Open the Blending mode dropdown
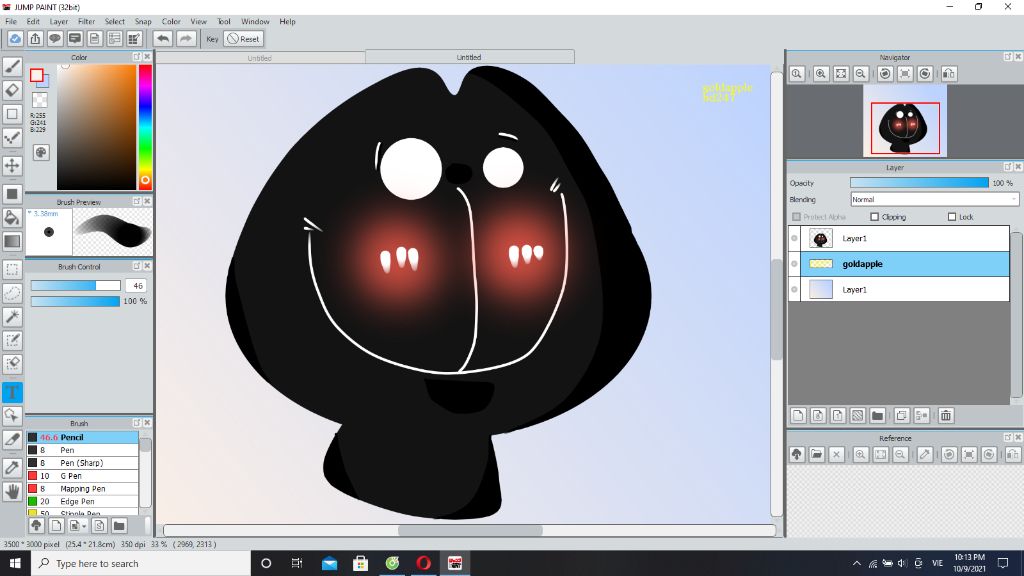1024x576 pixels. tap(934, 200)
